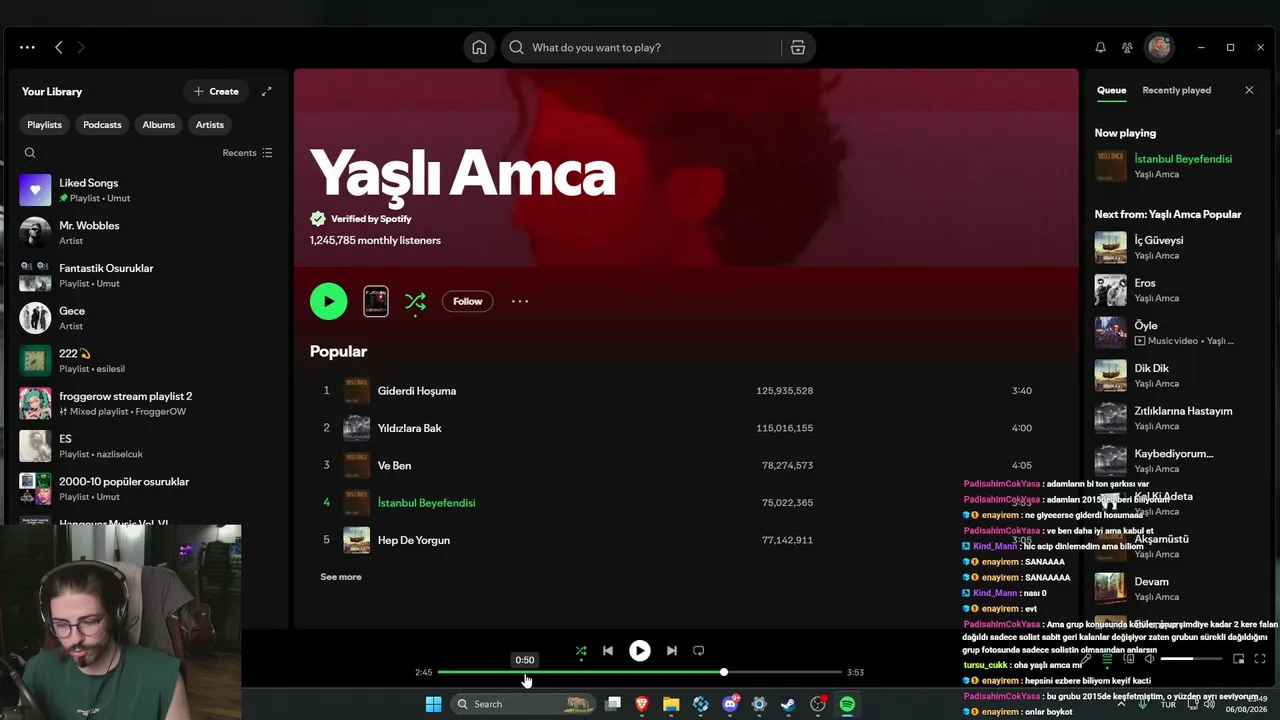This screenshot has height=720, width=1280.
Task: Follow the artist Yaşlı Amca
Action: [467, 301]
